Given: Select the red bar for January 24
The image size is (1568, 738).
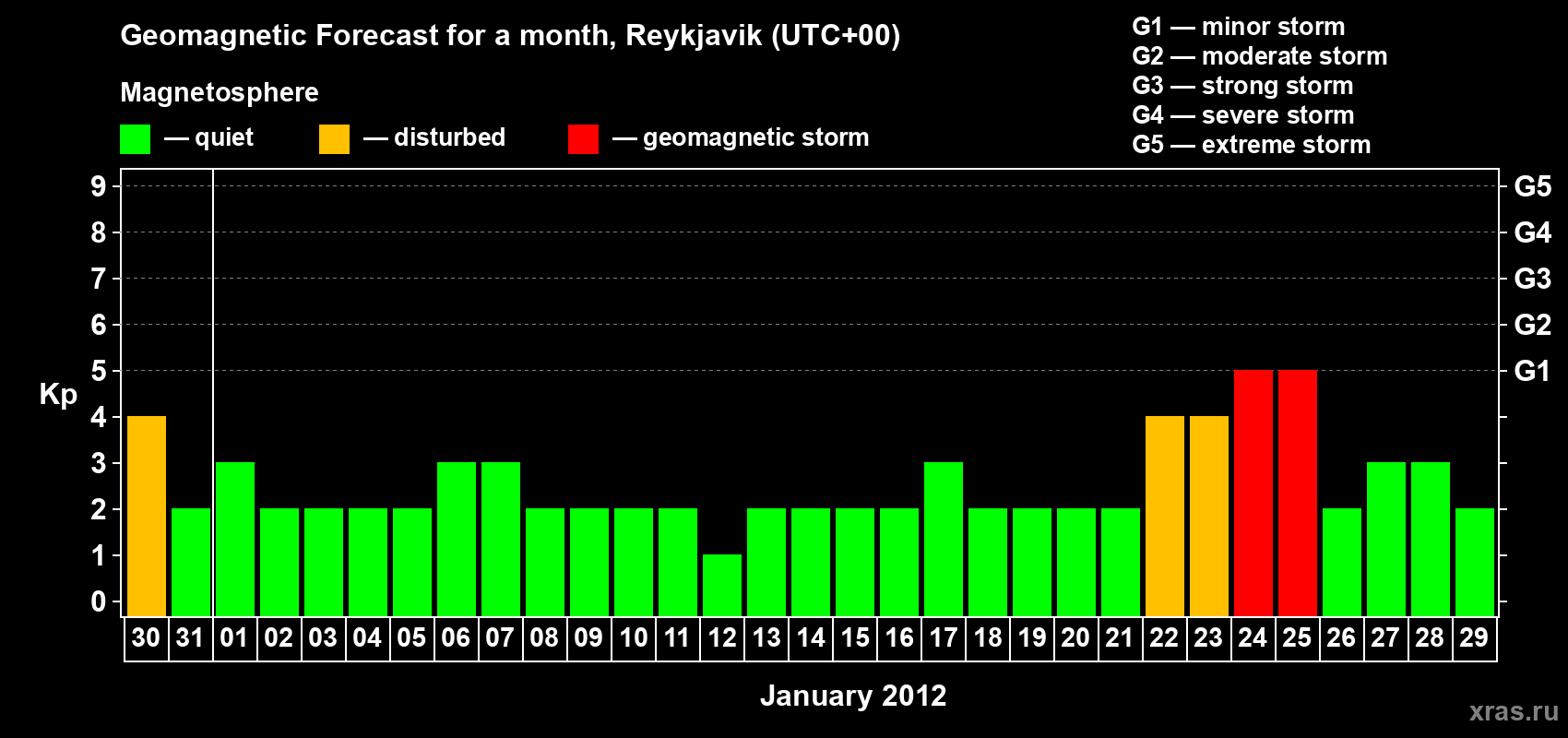Looking at the screenshot, I should coord(1253,493).
